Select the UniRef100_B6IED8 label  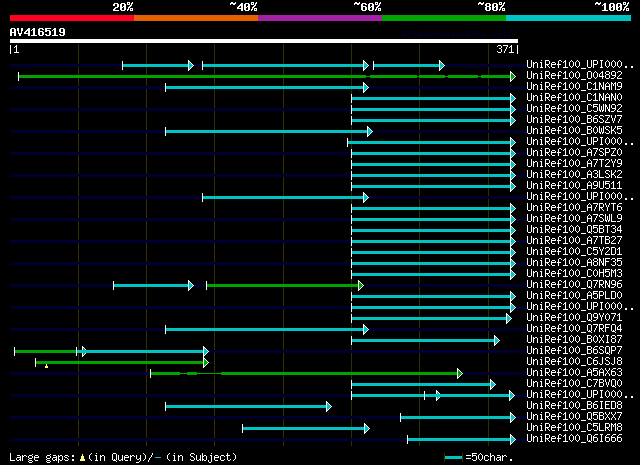click(x=574, y=406)
